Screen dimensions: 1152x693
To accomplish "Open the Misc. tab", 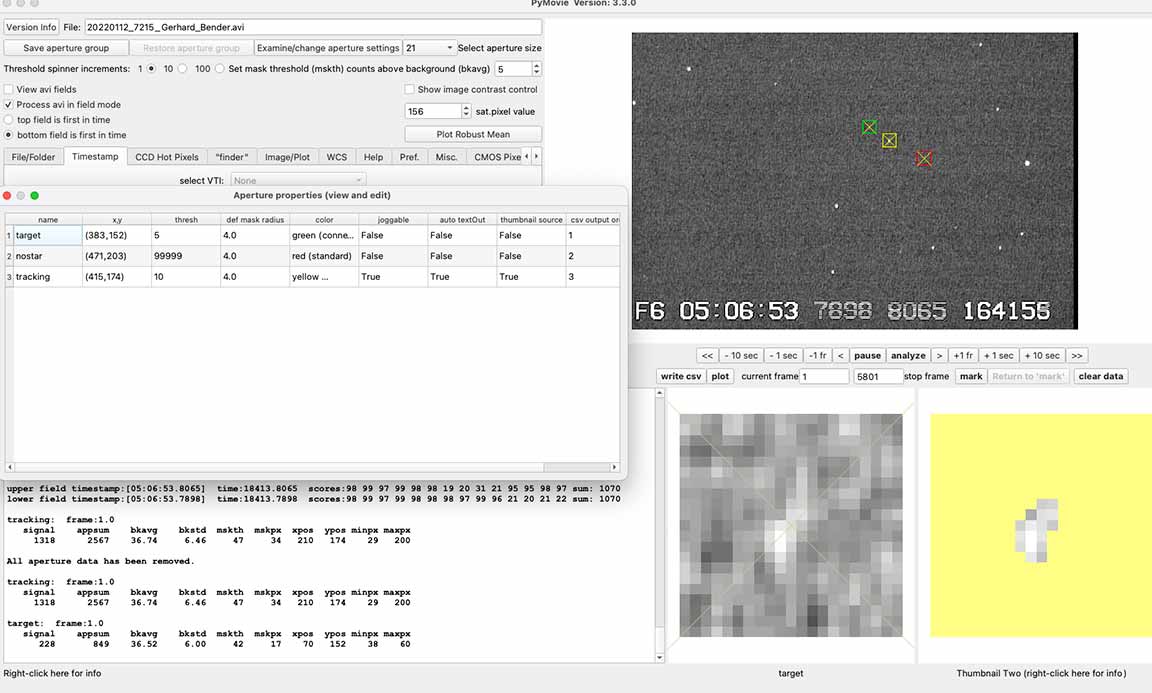I will pyautogui.click(x=446, y=157).
